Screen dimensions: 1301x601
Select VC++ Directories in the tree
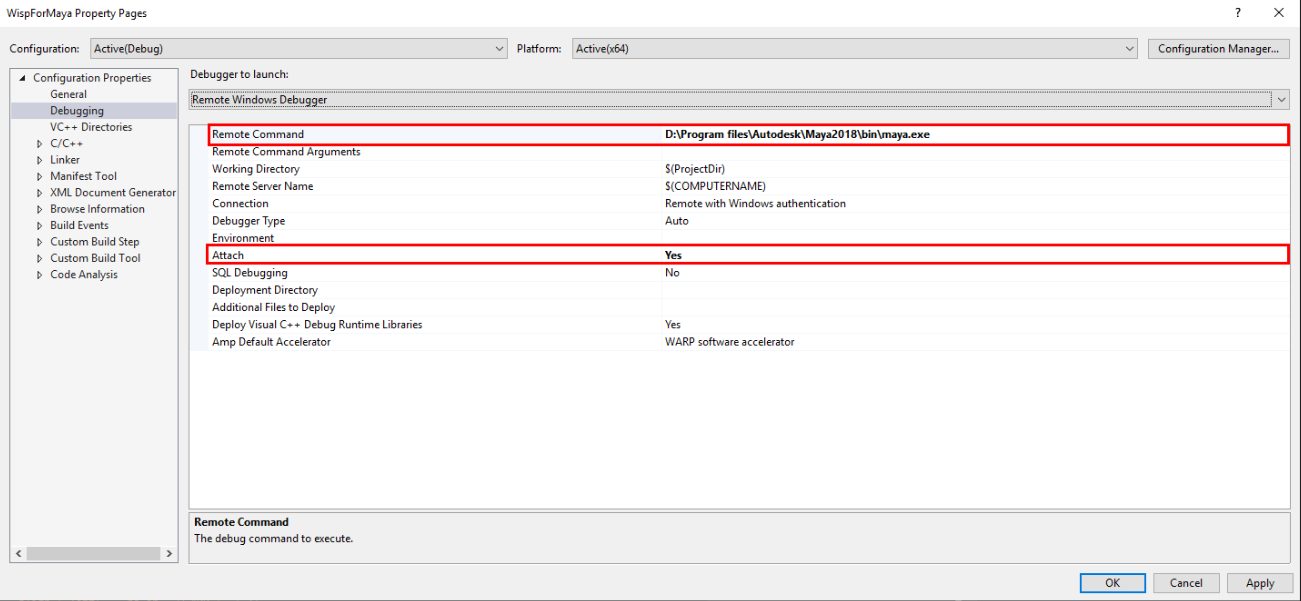pyautogui.click(x=91, y=127)
